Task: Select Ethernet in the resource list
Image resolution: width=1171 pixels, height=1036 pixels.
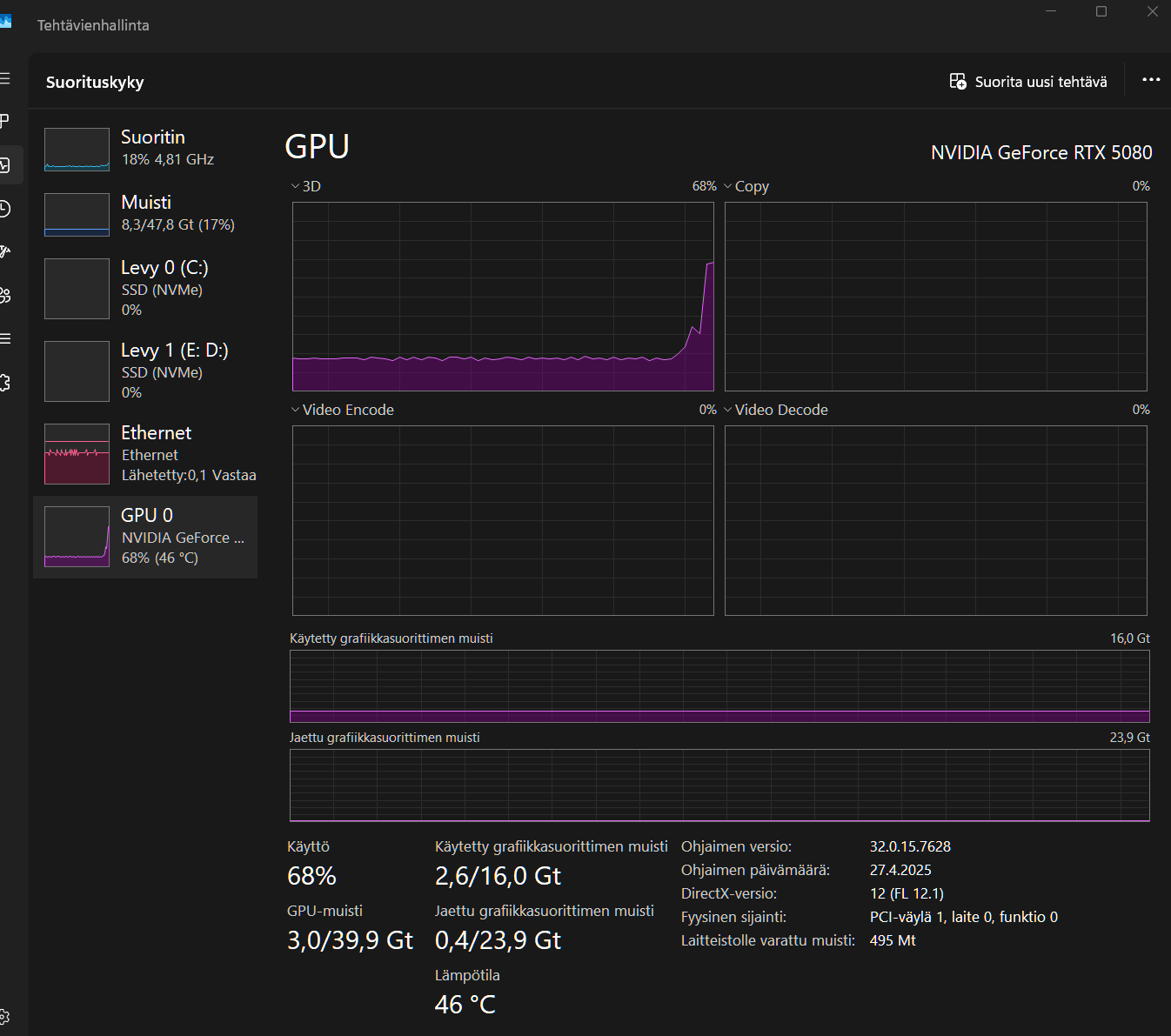Action: [145, 454]
